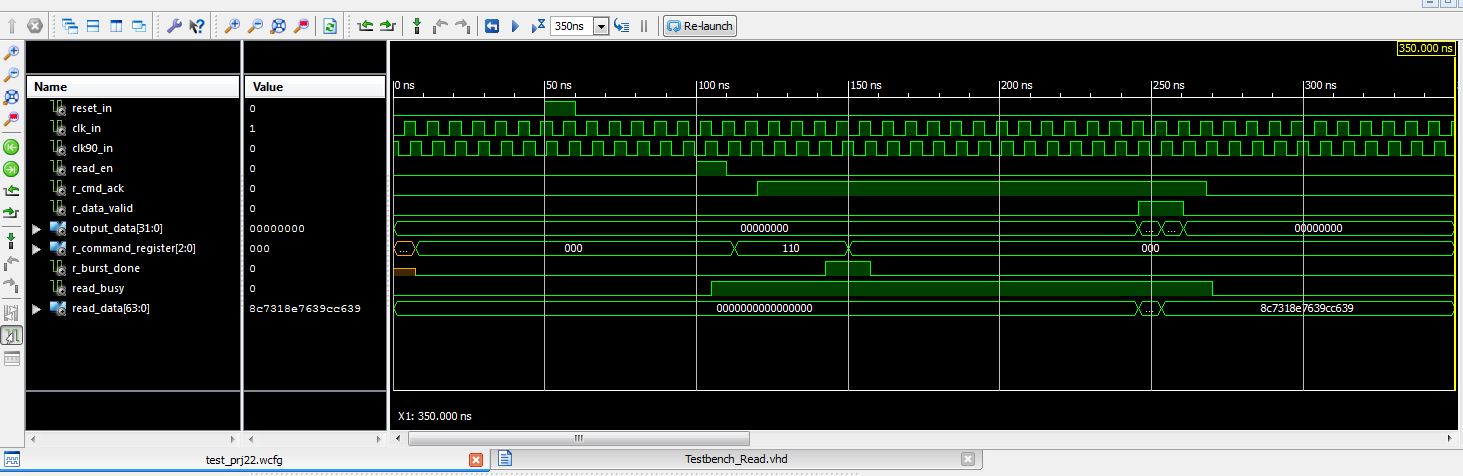Click the Value column header

click(x=315, y=87)
